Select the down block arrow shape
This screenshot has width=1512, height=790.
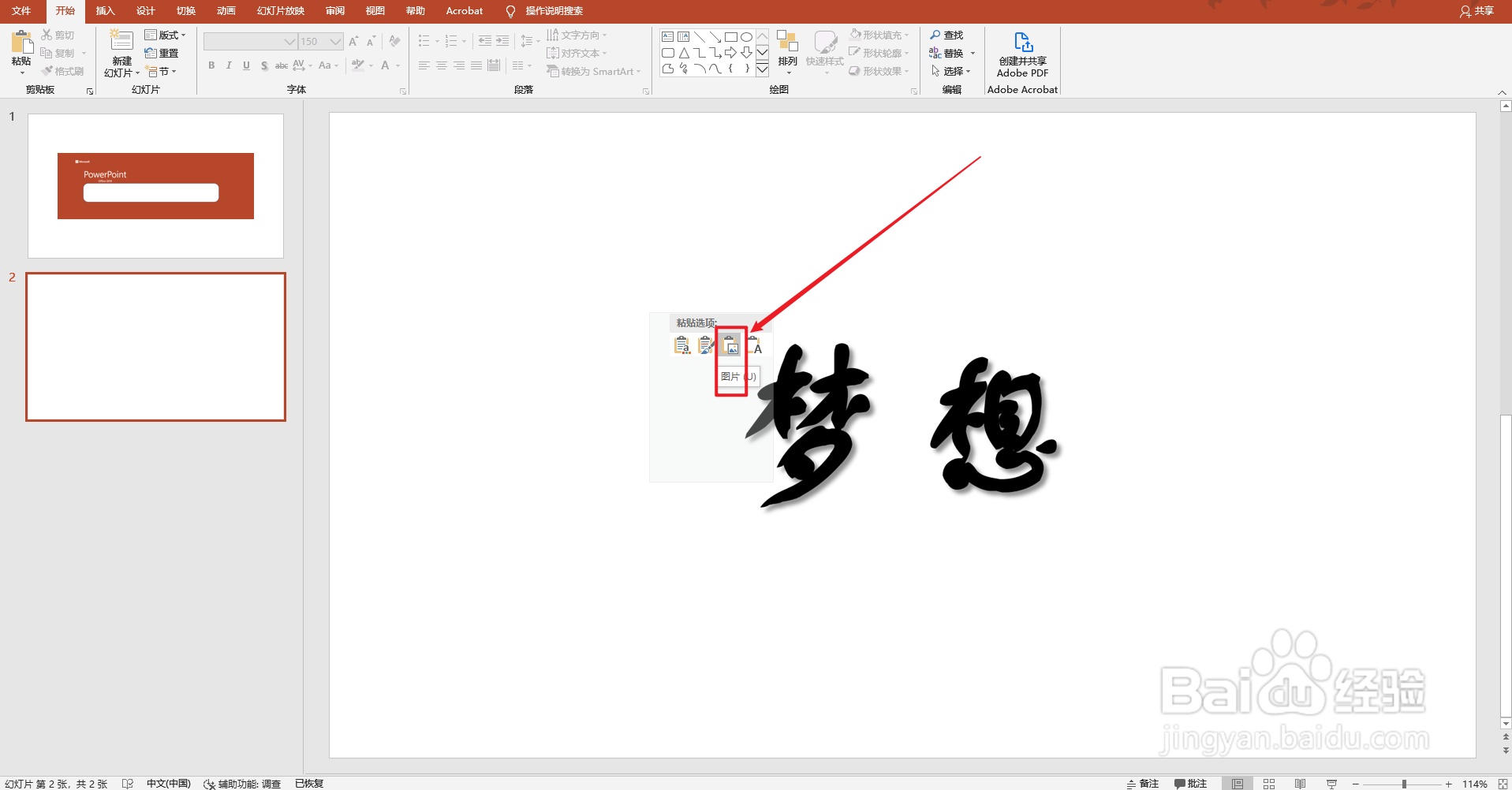746,53
